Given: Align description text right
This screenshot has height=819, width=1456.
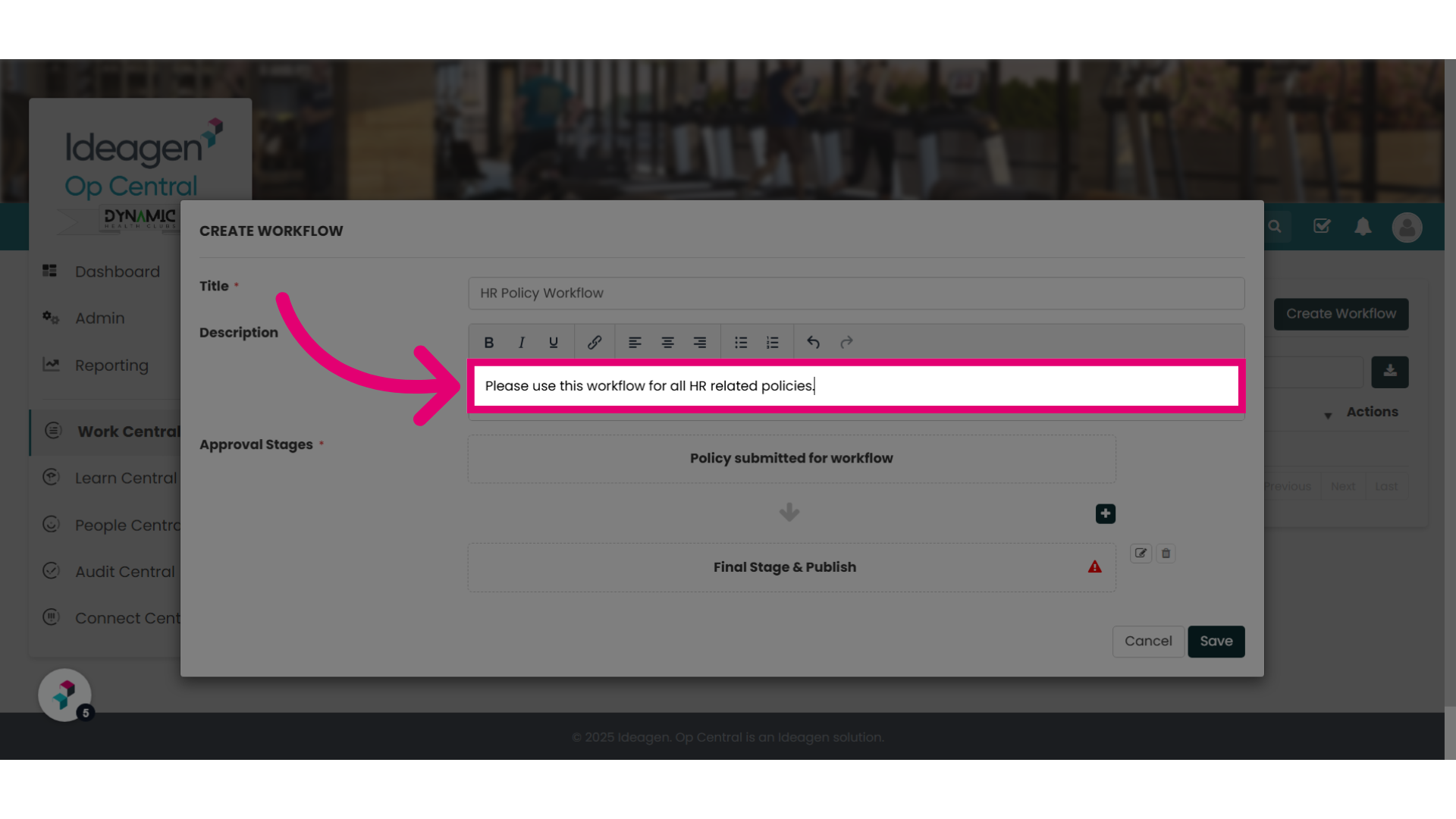Looking at the screenshot, I should 700,343.
